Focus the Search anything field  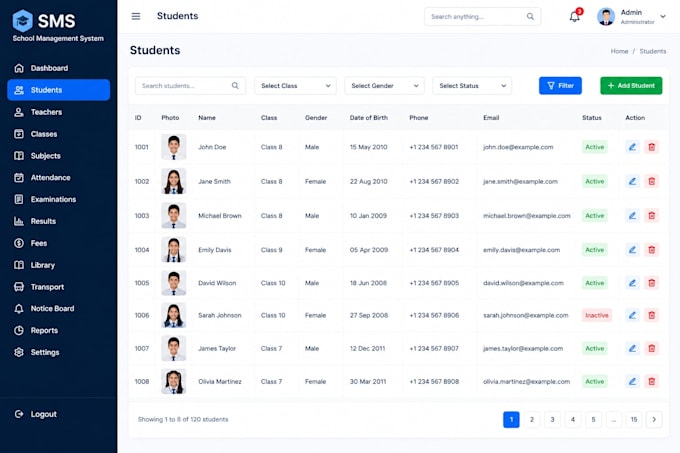click(x=482, y=16)
